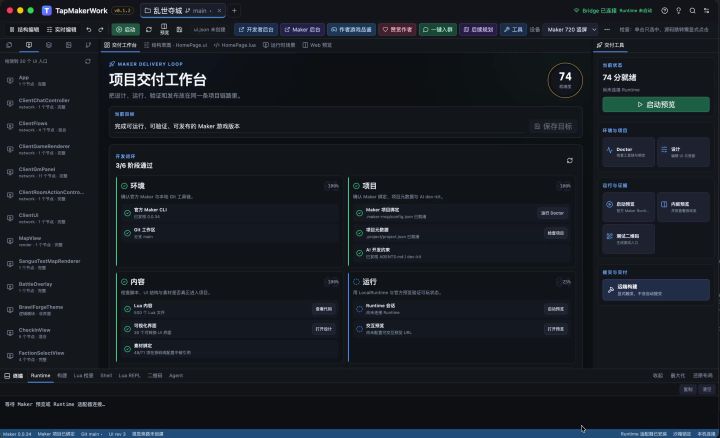Click the 一键入群 green button
Image resolution: width=720 pixels, height=438 pixels.
coord(438,29)
